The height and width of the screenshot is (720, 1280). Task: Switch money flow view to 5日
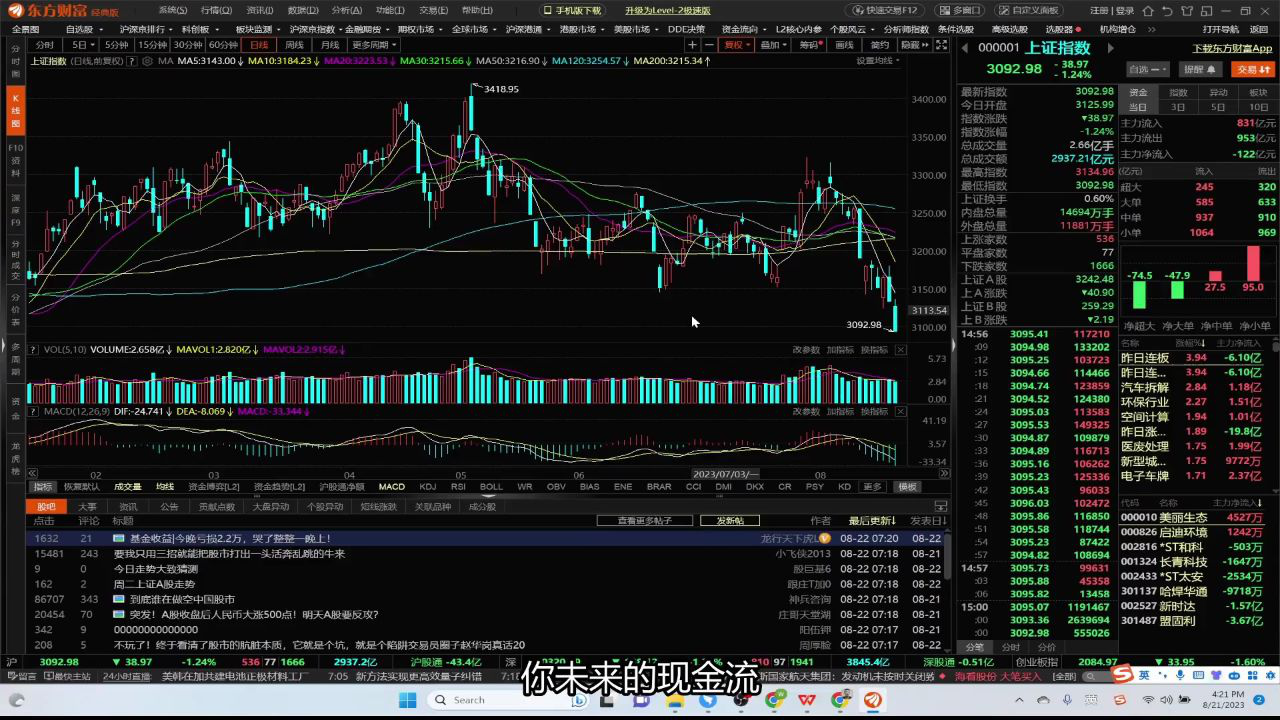(1217, 107)
